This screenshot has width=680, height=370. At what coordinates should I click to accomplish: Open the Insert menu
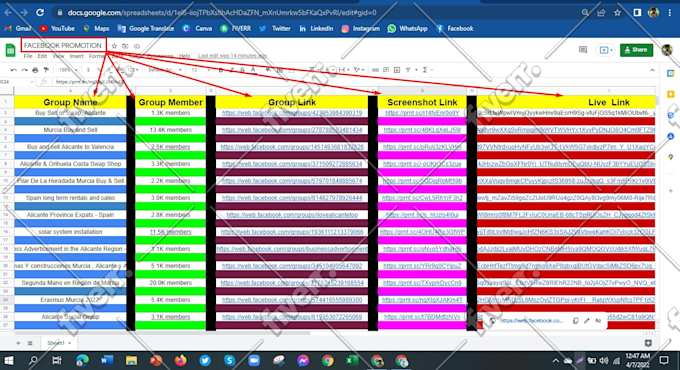click(76, 56)
